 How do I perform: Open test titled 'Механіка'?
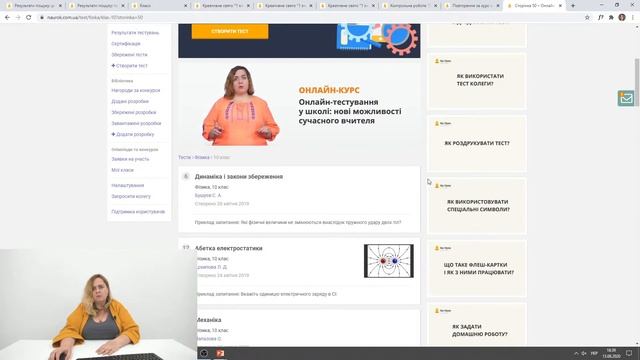pyautogui.click(x=209, y=320)
